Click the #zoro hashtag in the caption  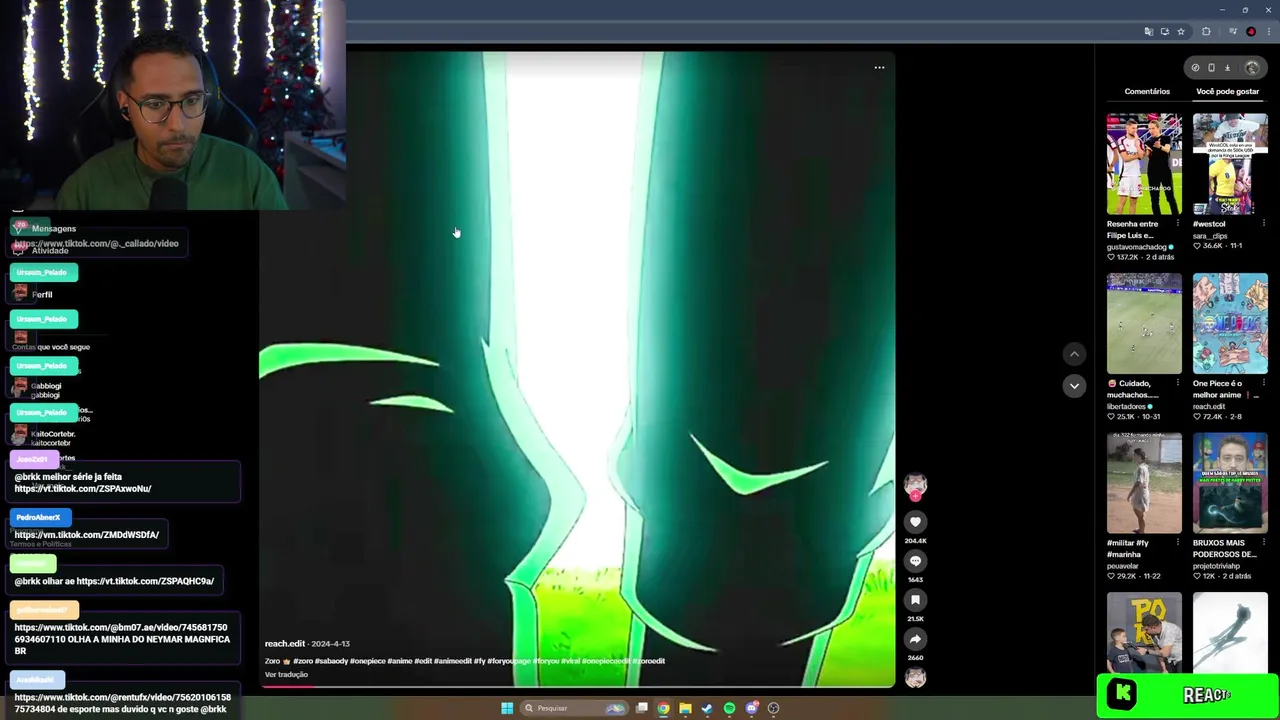(302, 661)
